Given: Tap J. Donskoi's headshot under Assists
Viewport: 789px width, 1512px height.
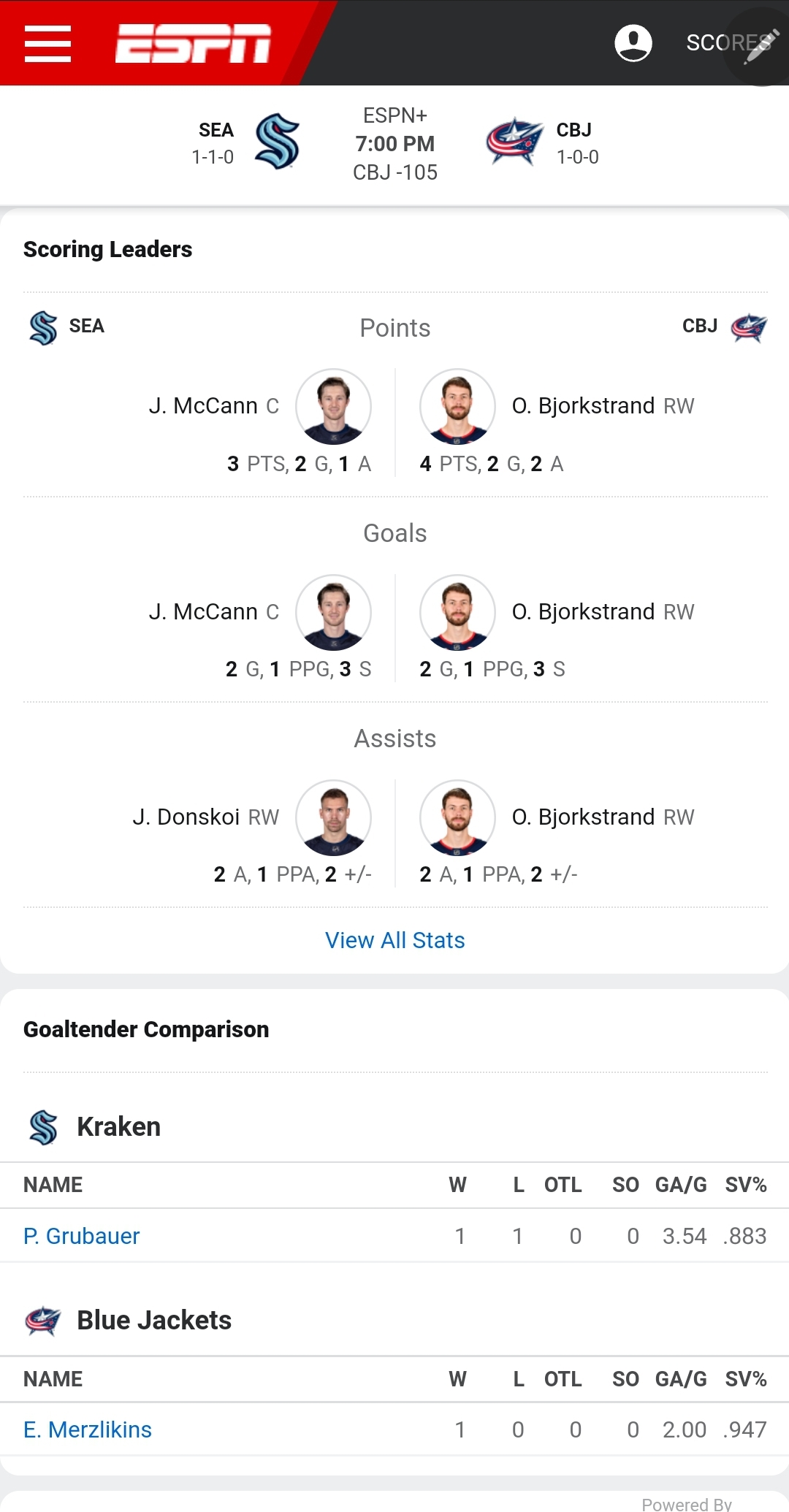Looking at the screenshot, I should click(x=333, y=817).
